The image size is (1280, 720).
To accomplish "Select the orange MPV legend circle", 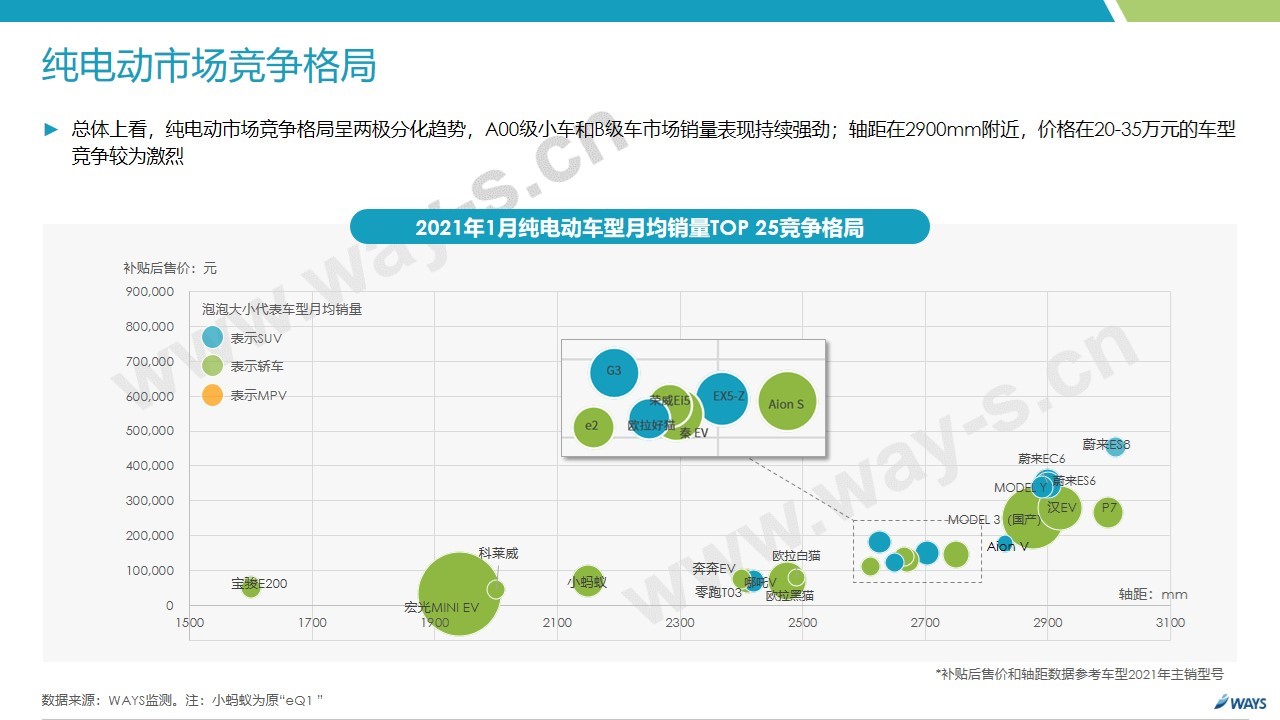I will click(212, 395).
